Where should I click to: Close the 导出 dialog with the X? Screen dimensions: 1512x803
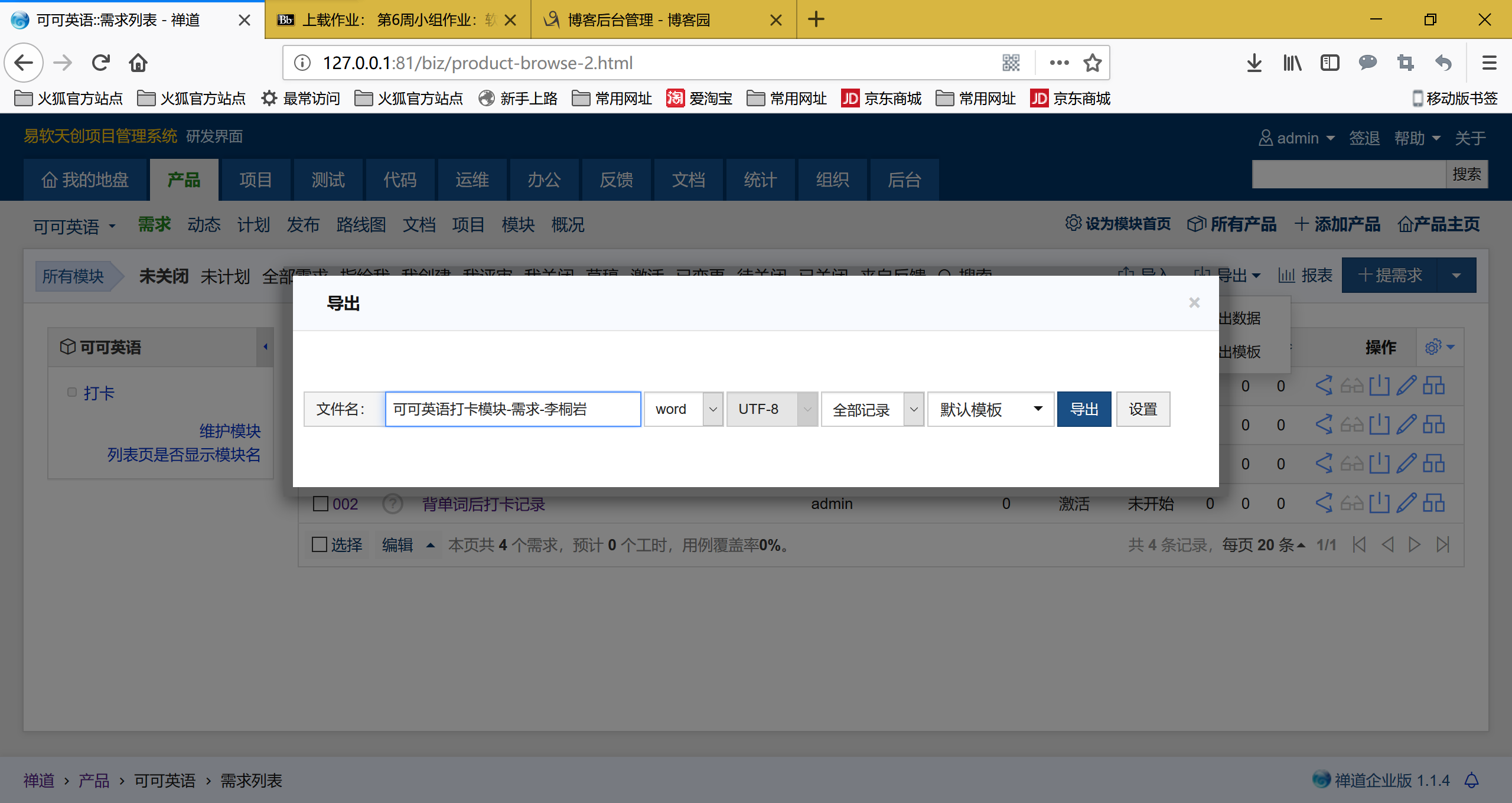1194,303
